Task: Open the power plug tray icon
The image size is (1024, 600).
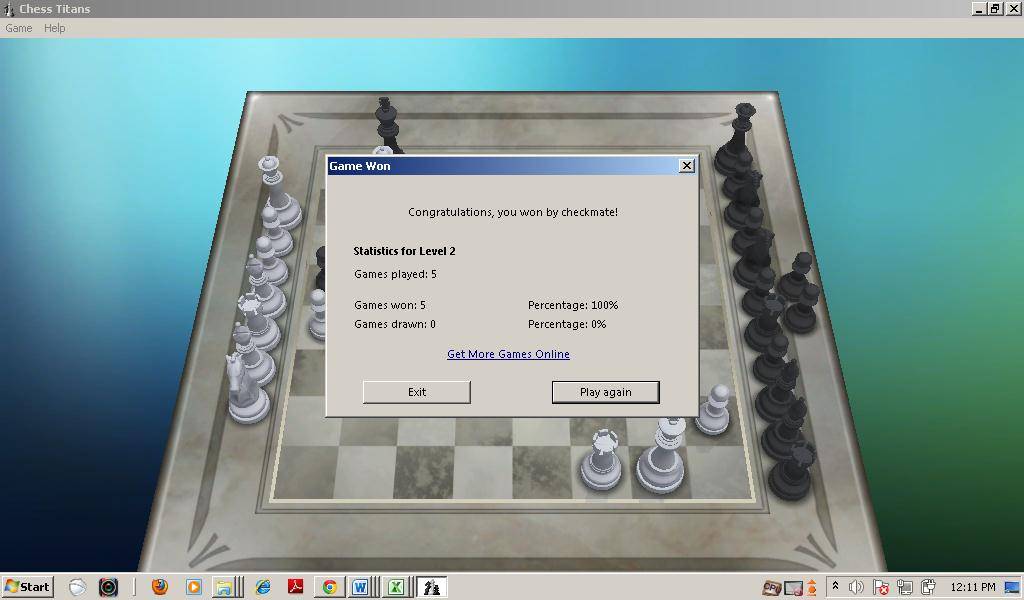Action: point(928,587)
